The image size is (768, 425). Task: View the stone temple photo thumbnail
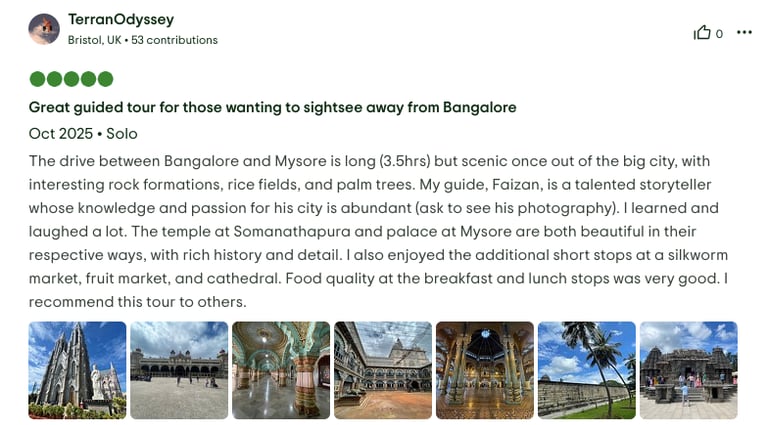click(689, 370)
